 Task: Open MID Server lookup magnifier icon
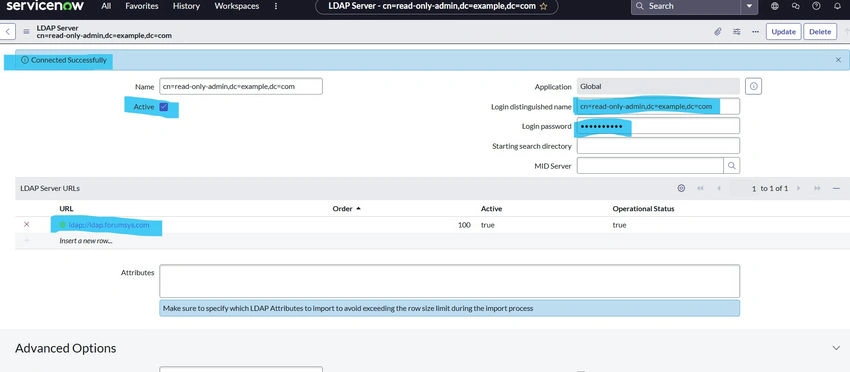coord(732,166)
